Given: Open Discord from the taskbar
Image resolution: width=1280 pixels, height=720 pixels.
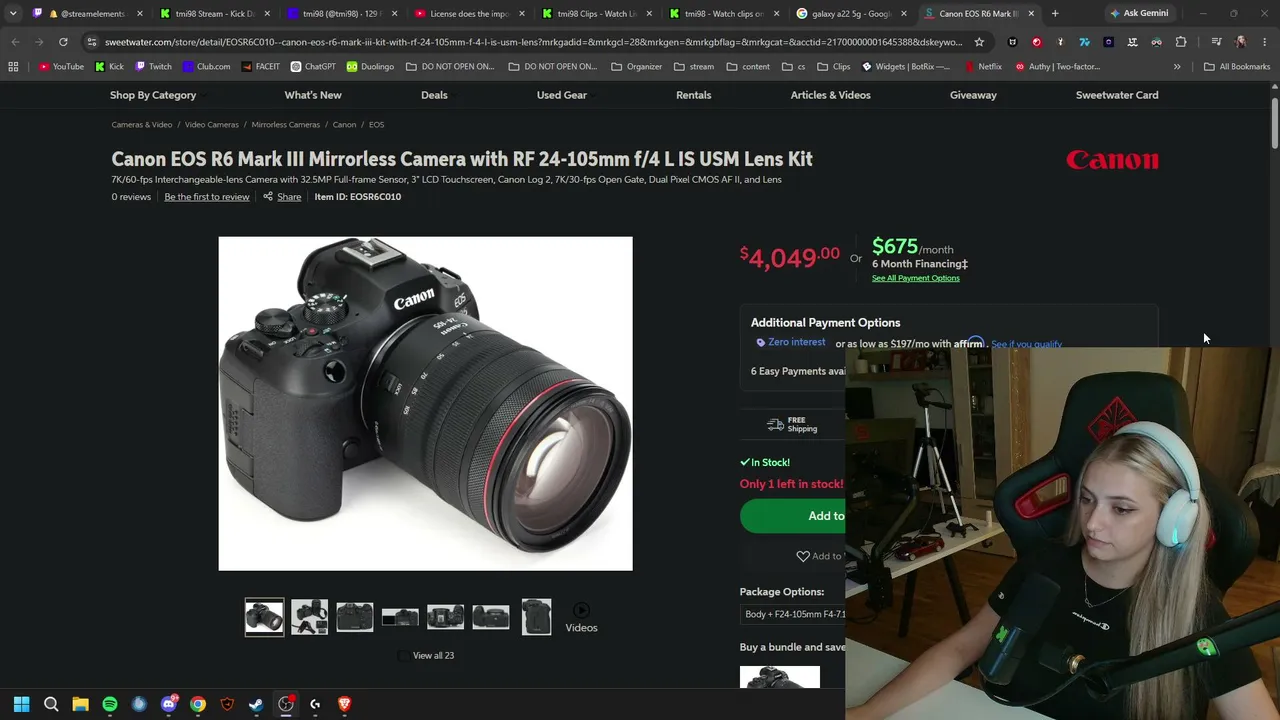Looking at the screenshot, I should click(168, 704).
